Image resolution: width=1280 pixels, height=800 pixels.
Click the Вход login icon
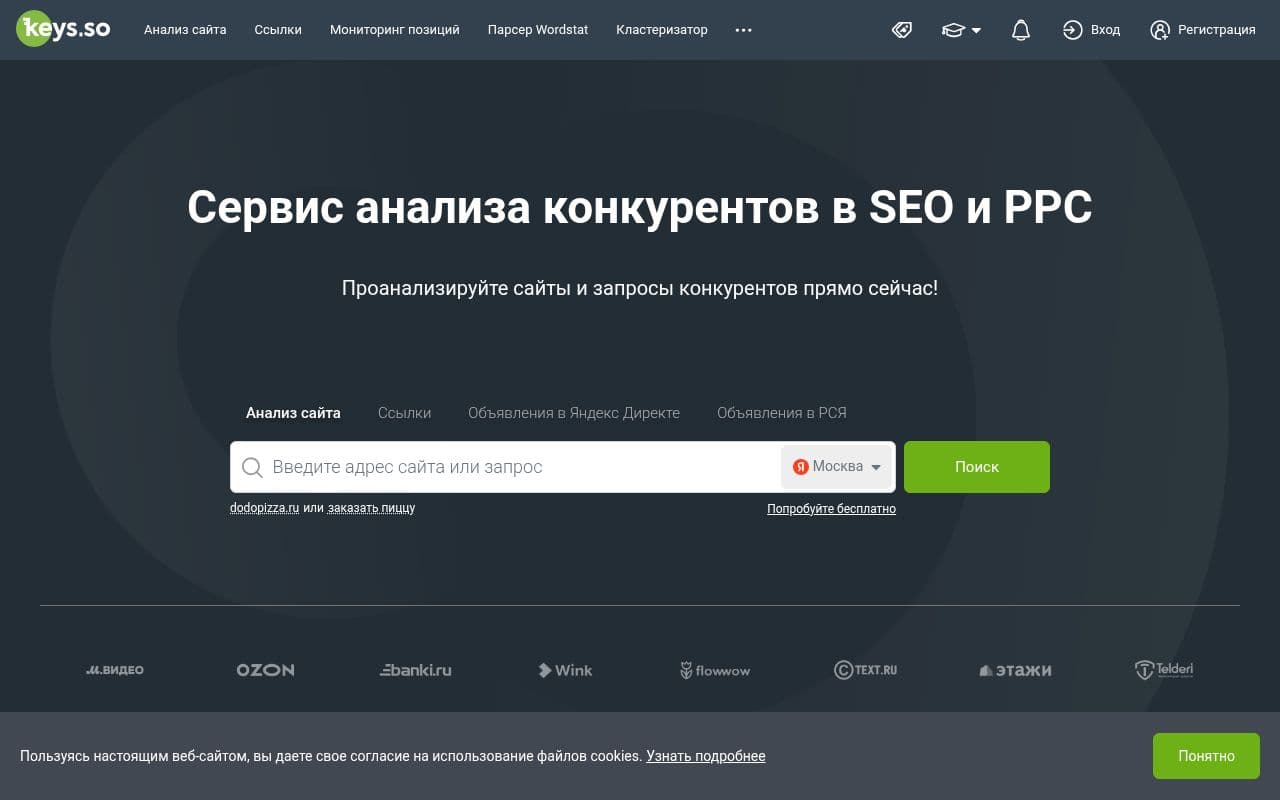tap(1072, 30)
